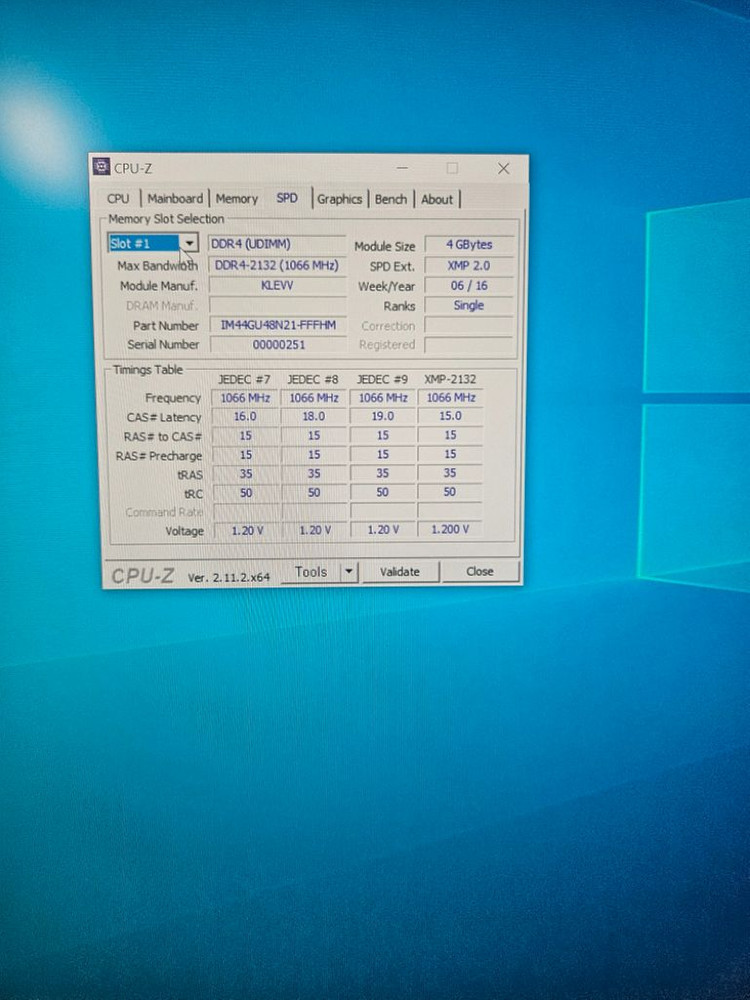Select the Memory tab
Image resolution: width=750 pixels, height=1000 pixels.
pos(237,198)
